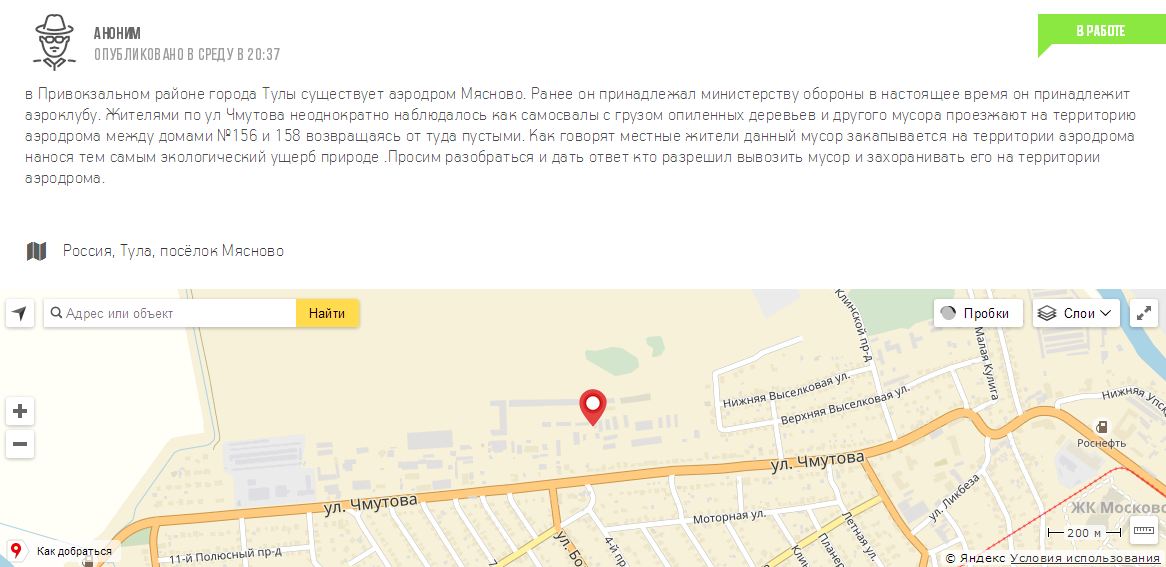Click the ЖК Московский label on map

1117,507
